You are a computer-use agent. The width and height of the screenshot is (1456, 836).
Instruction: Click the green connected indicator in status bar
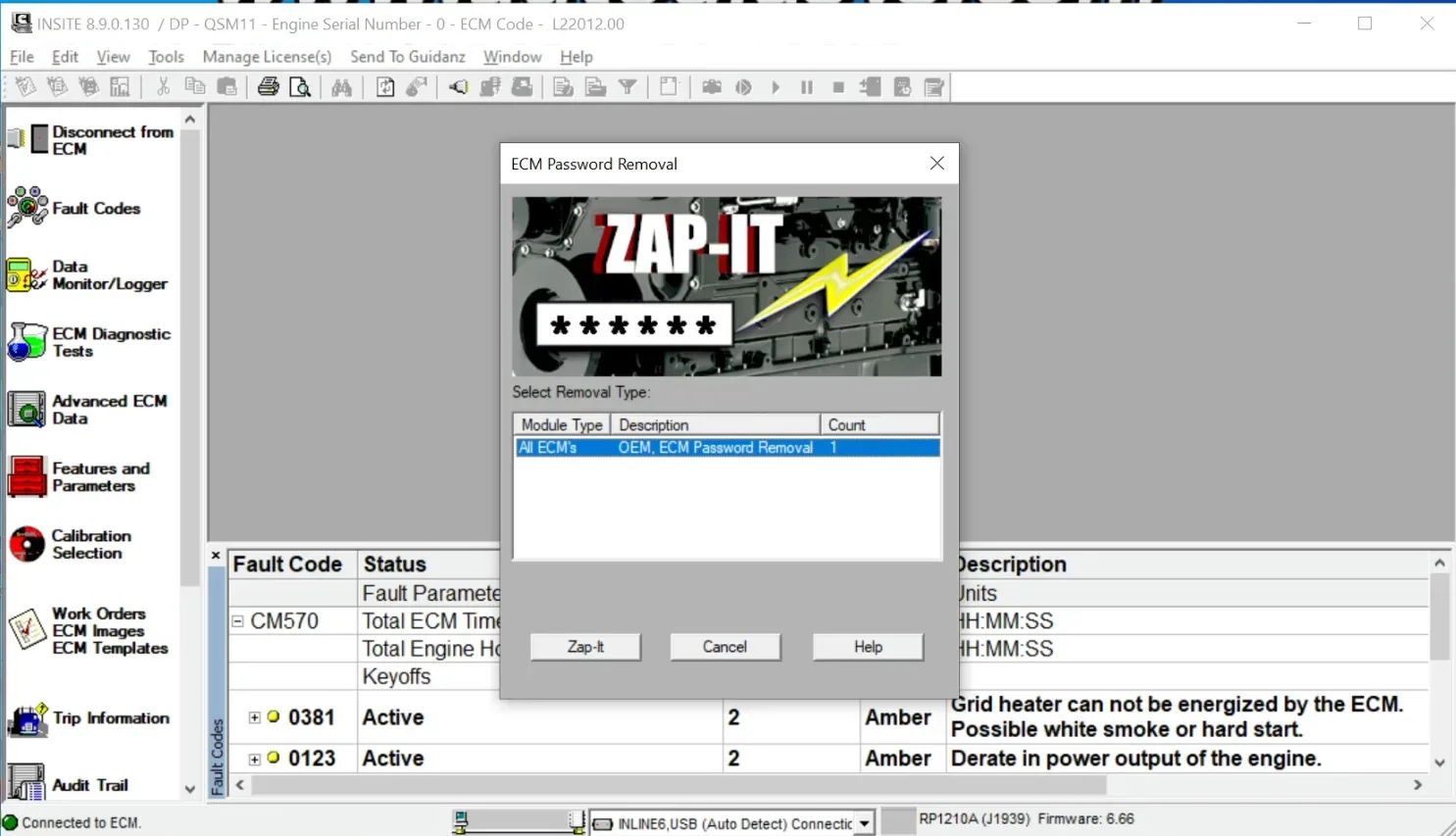point(10,822)
